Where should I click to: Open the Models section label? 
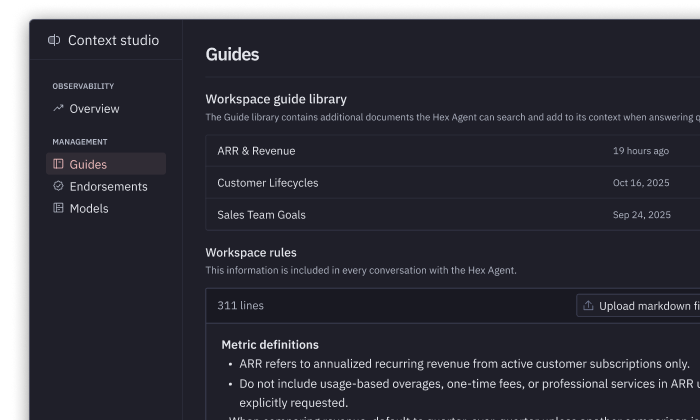89,208
